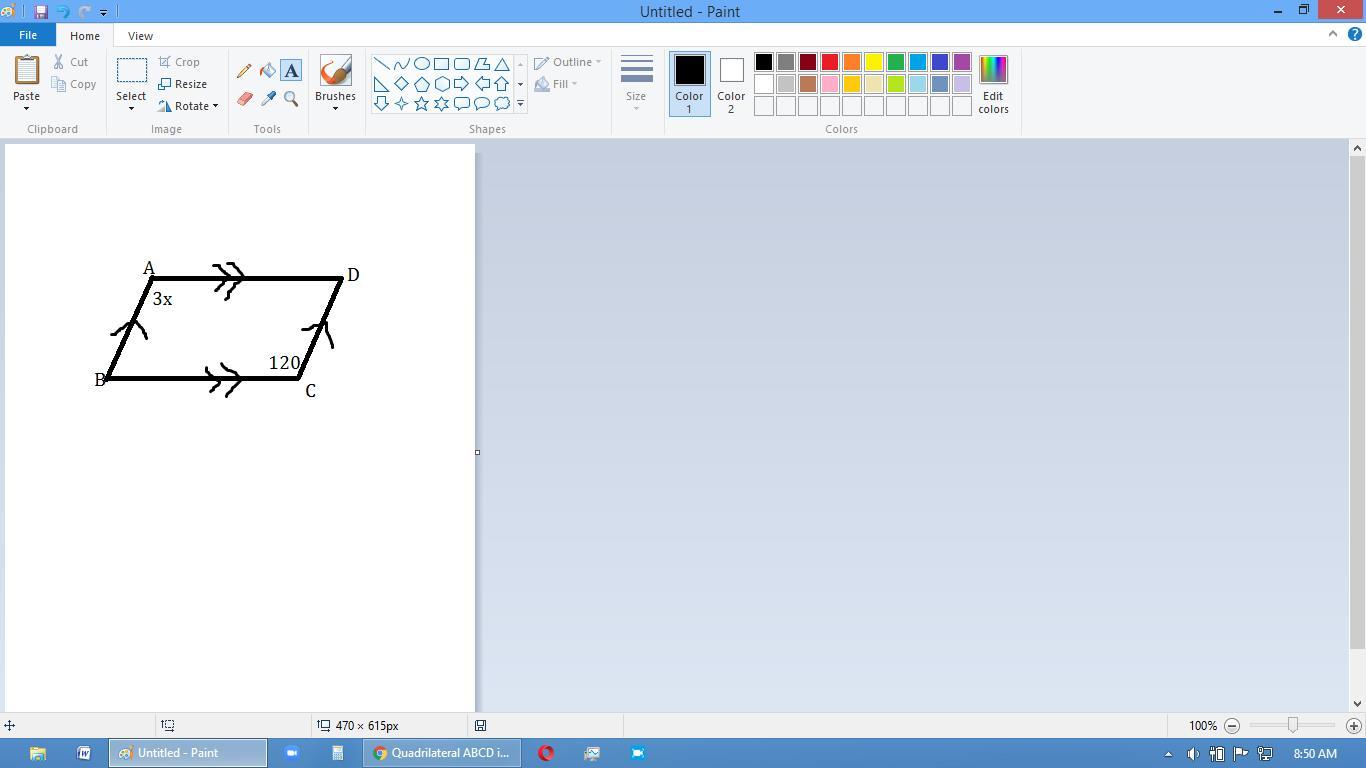The height and width of the screenshot is (768, 1366).
Task: Open Edit colors dialog
Action: pos(993,84)
